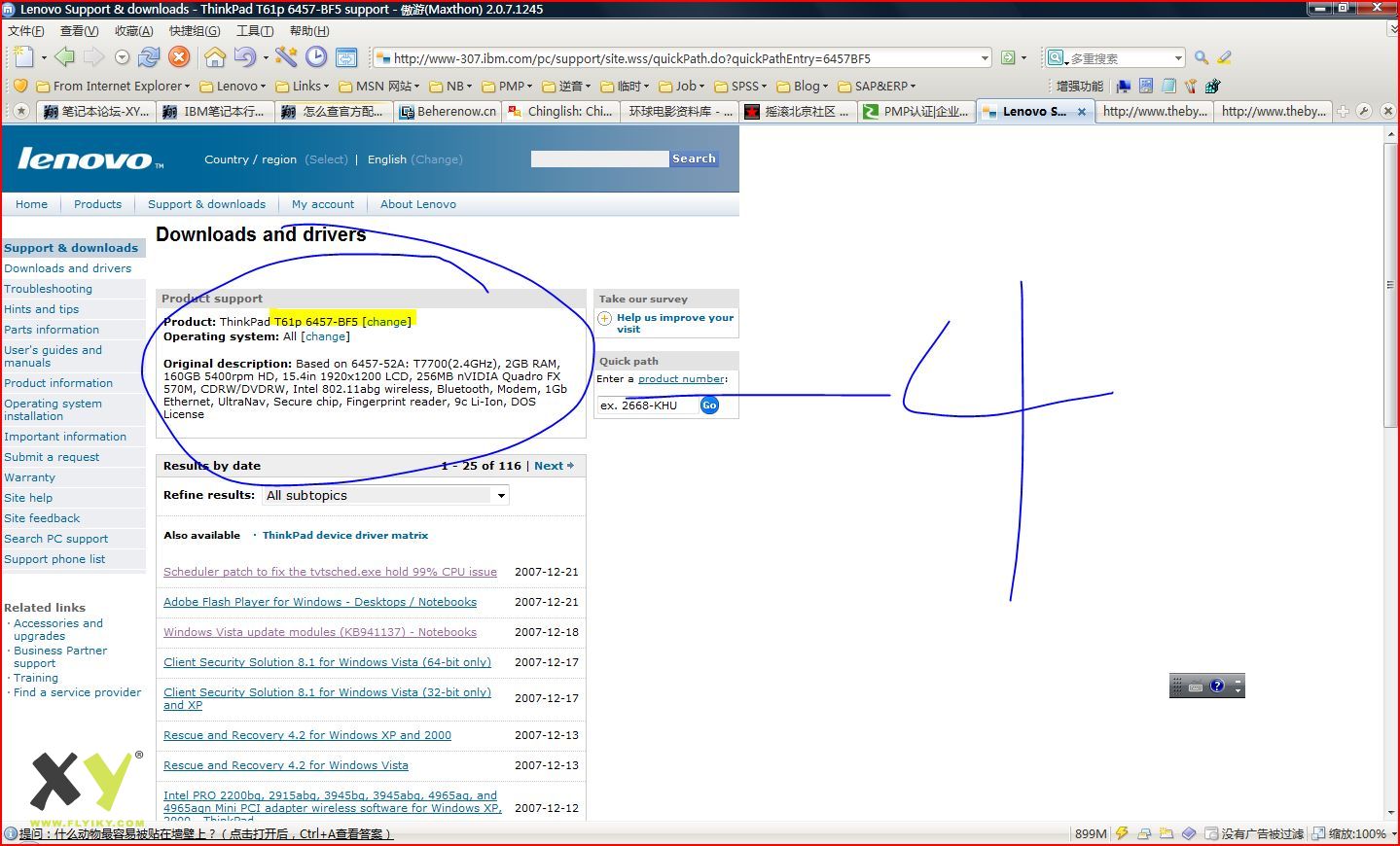Click the Warranty sidebar link
This screenshot has width=1400, height=846.
(29, 477)
